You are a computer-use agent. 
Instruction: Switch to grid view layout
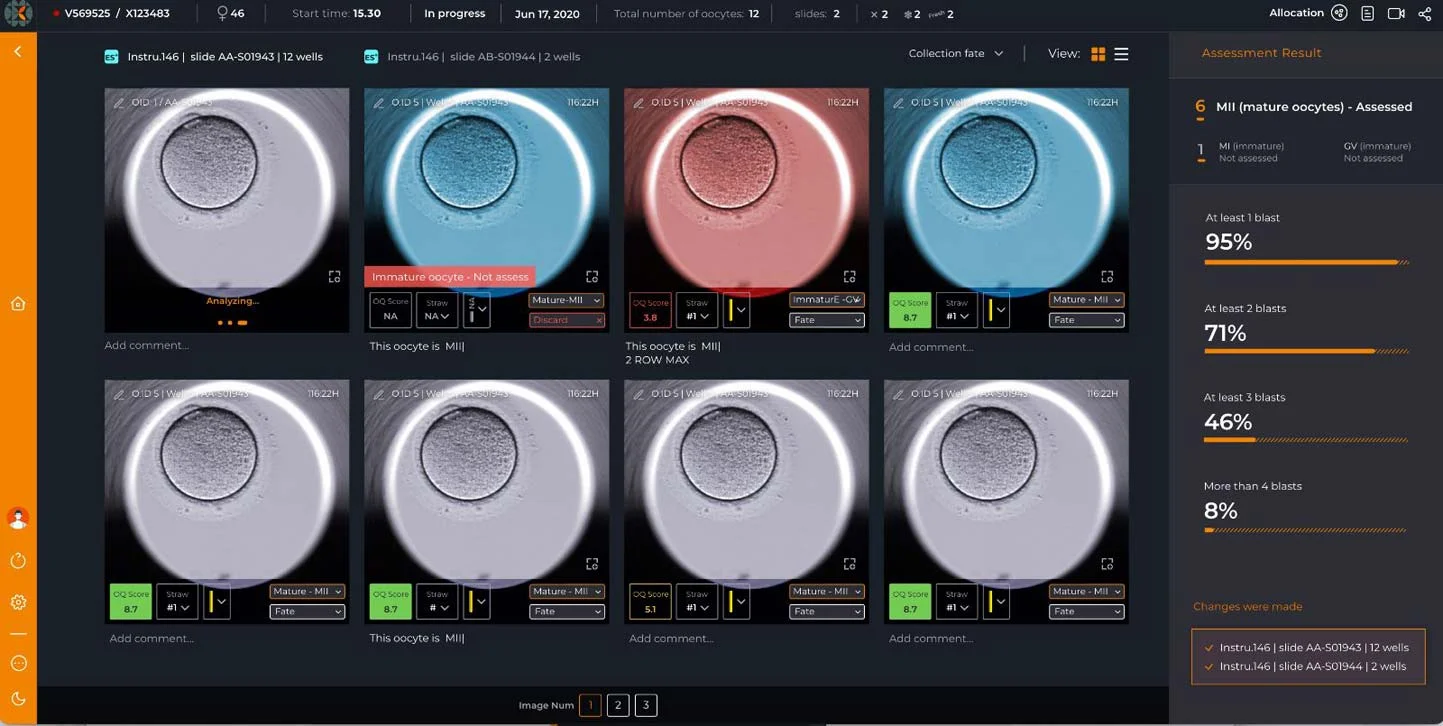tap(1098, 54)
